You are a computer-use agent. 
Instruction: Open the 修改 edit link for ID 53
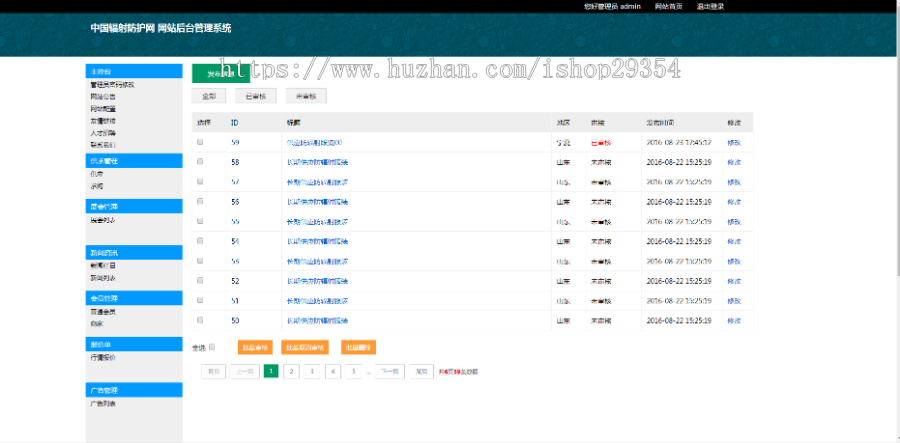pos(734,261)
